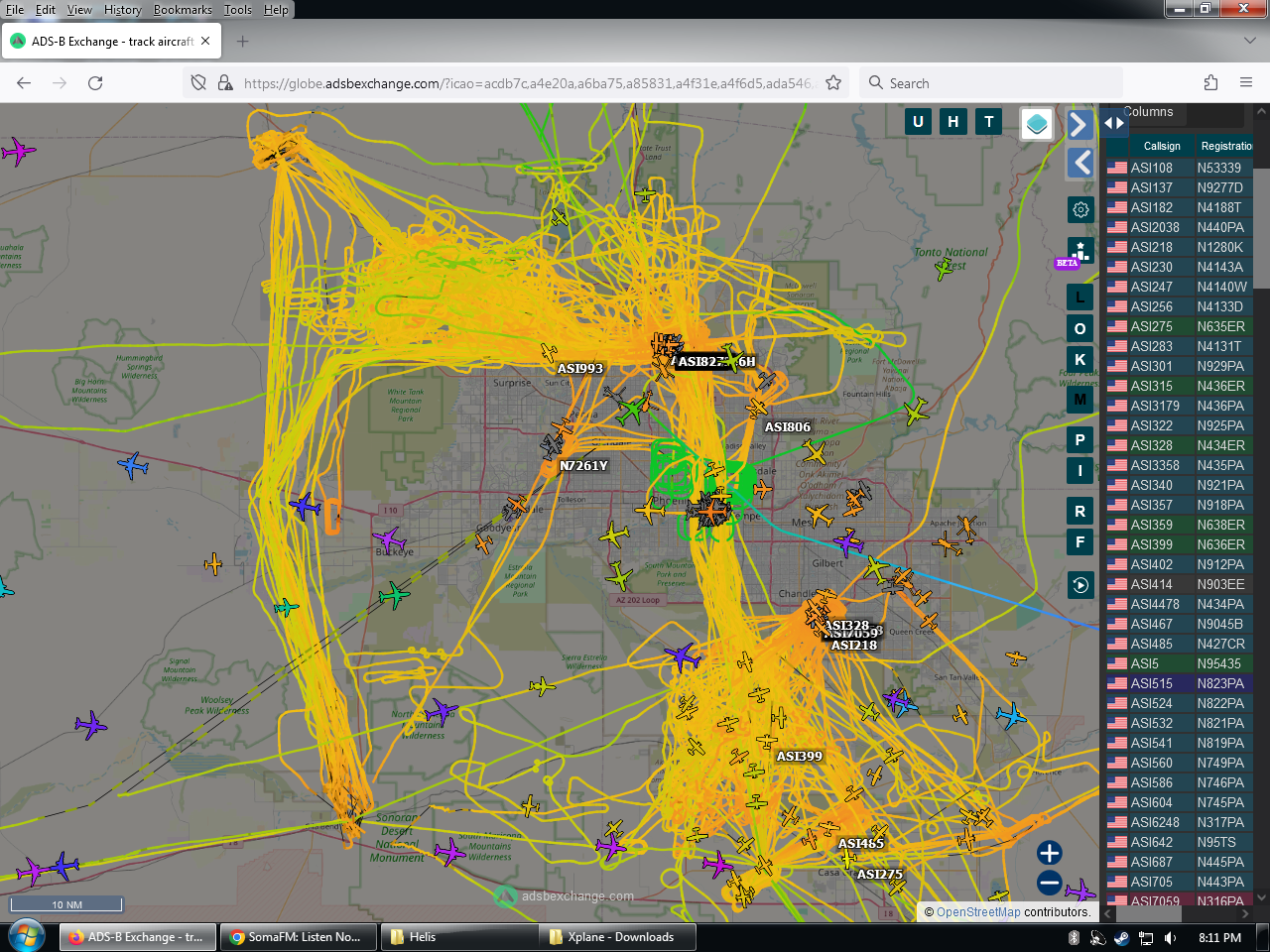Open the tracking protection shield panel
Viewport: 1270px width, 952px height.
198,83
